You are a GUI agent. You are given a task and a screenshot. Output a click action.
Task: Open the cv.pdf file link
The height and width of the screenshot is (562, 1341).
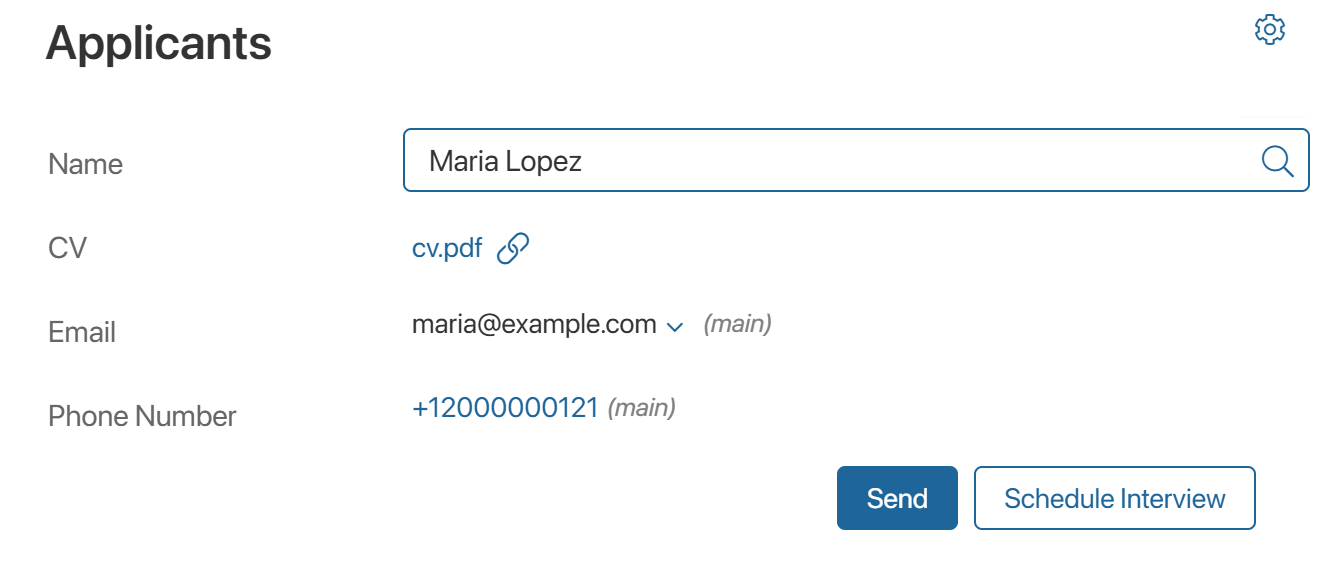tap(447, 248)
